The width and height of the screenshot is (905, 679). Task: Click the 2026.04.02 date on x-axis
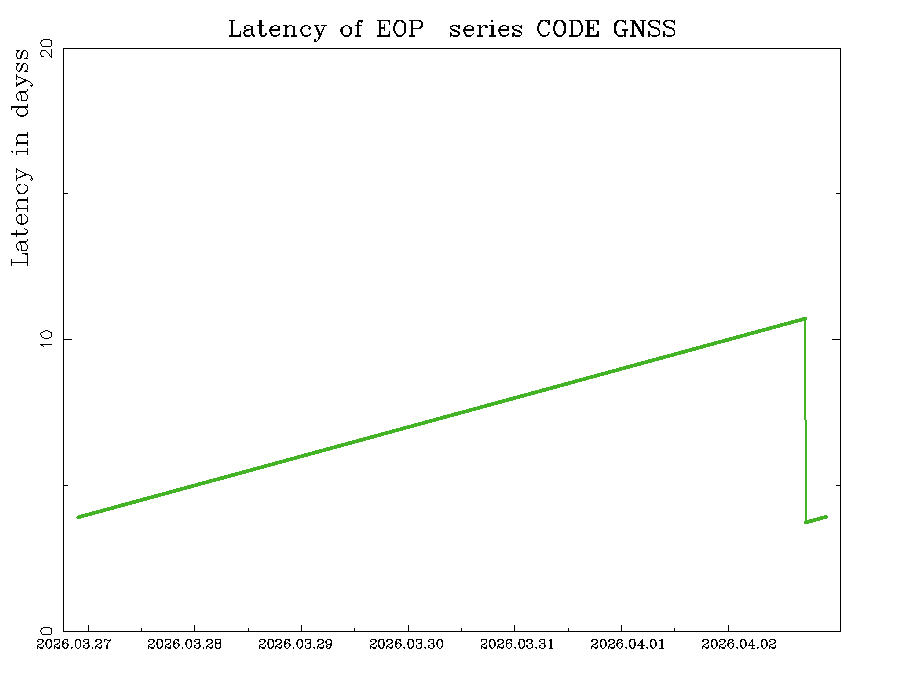739,644
